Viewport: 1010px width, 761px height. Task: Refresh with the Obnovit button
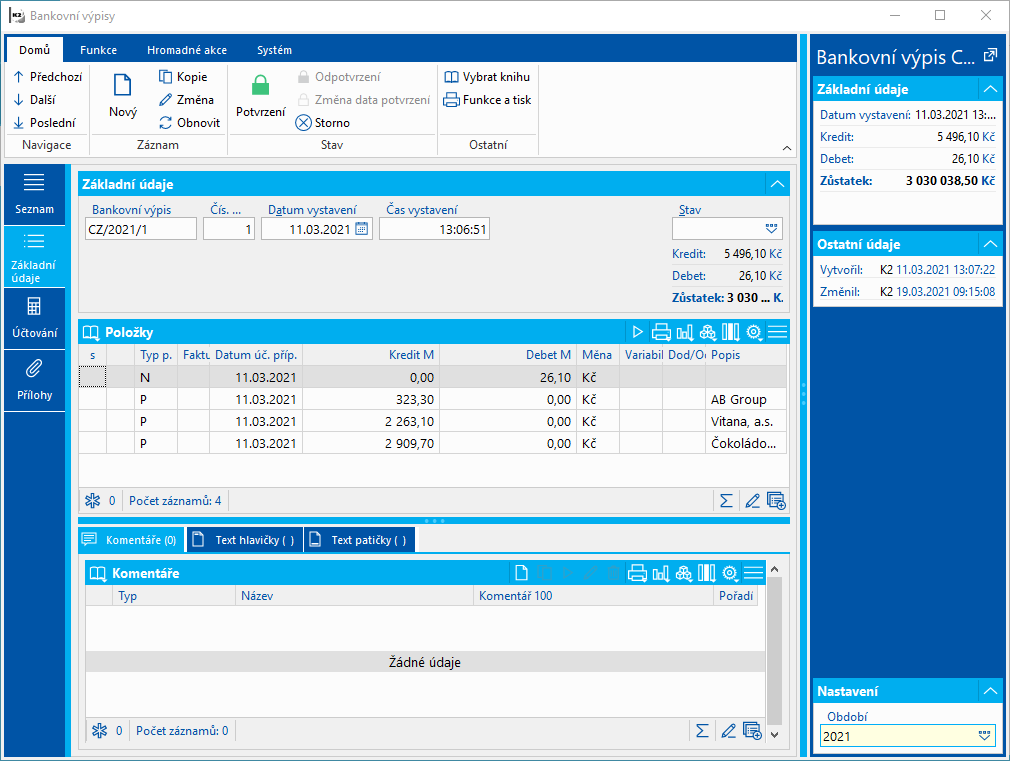[189, 122]
